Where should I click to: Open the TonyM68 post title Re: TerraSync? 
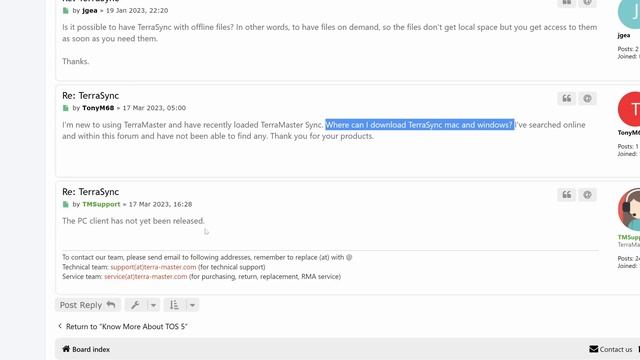coord(91,96)
